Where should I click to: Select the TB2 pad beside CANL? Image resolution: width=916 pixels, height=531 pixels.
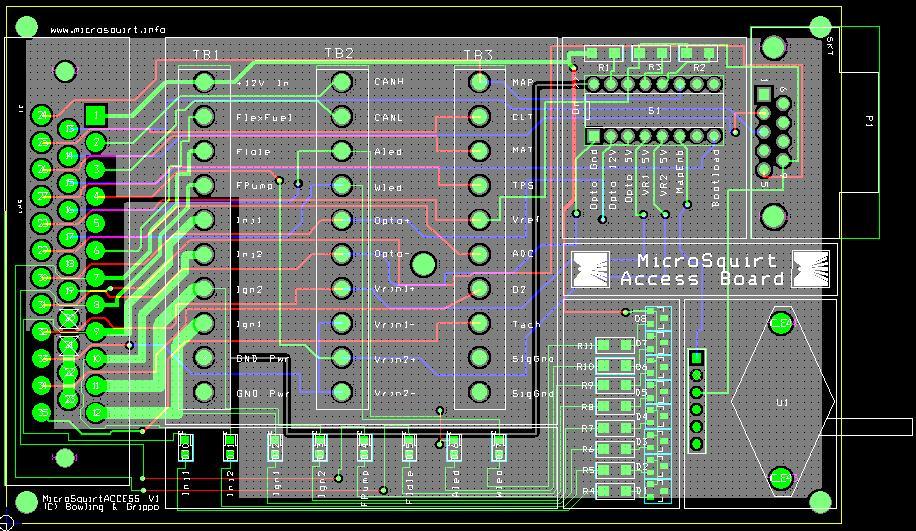tap(342, 116)
